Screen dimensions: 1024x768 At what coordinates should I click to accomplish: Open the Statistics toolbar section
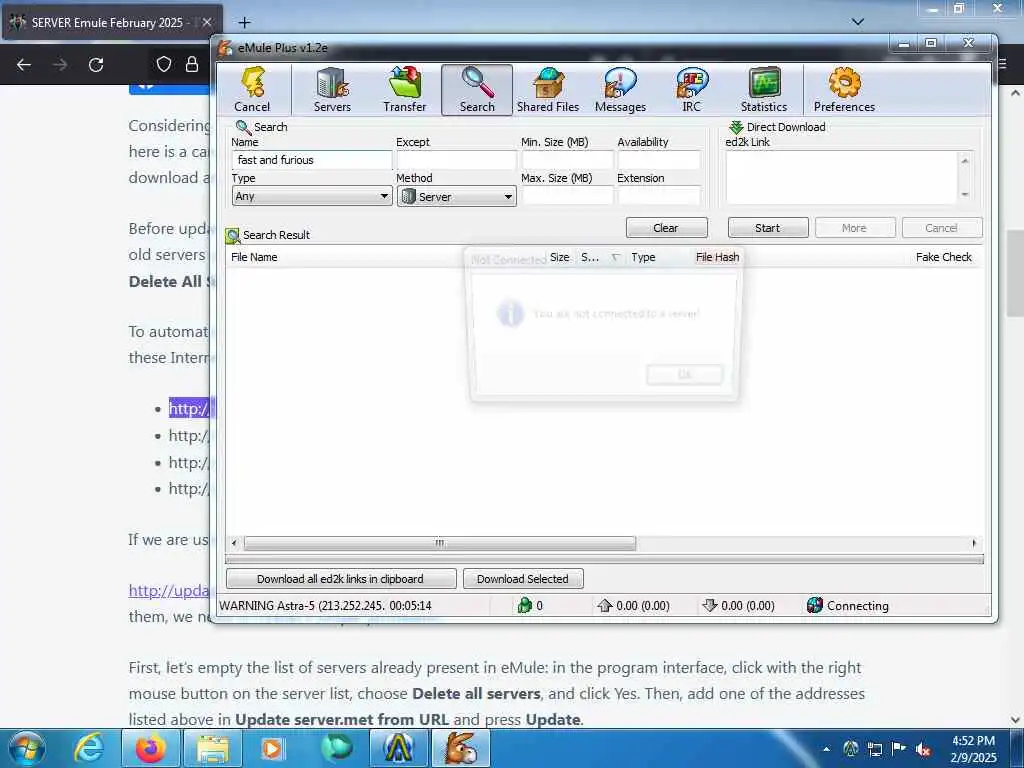coord(763,90)
